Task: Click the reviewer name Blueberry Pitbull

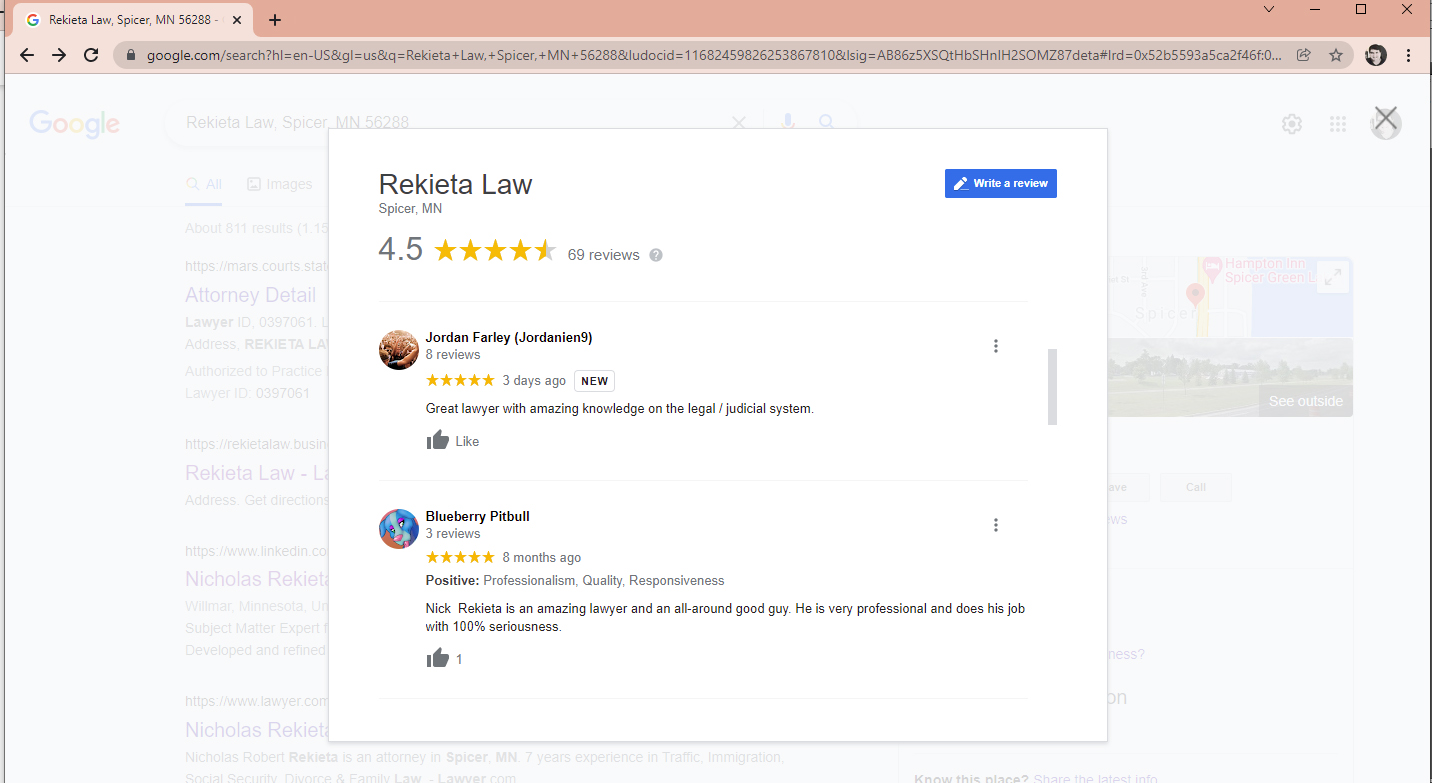Action: tap(478, 516)
